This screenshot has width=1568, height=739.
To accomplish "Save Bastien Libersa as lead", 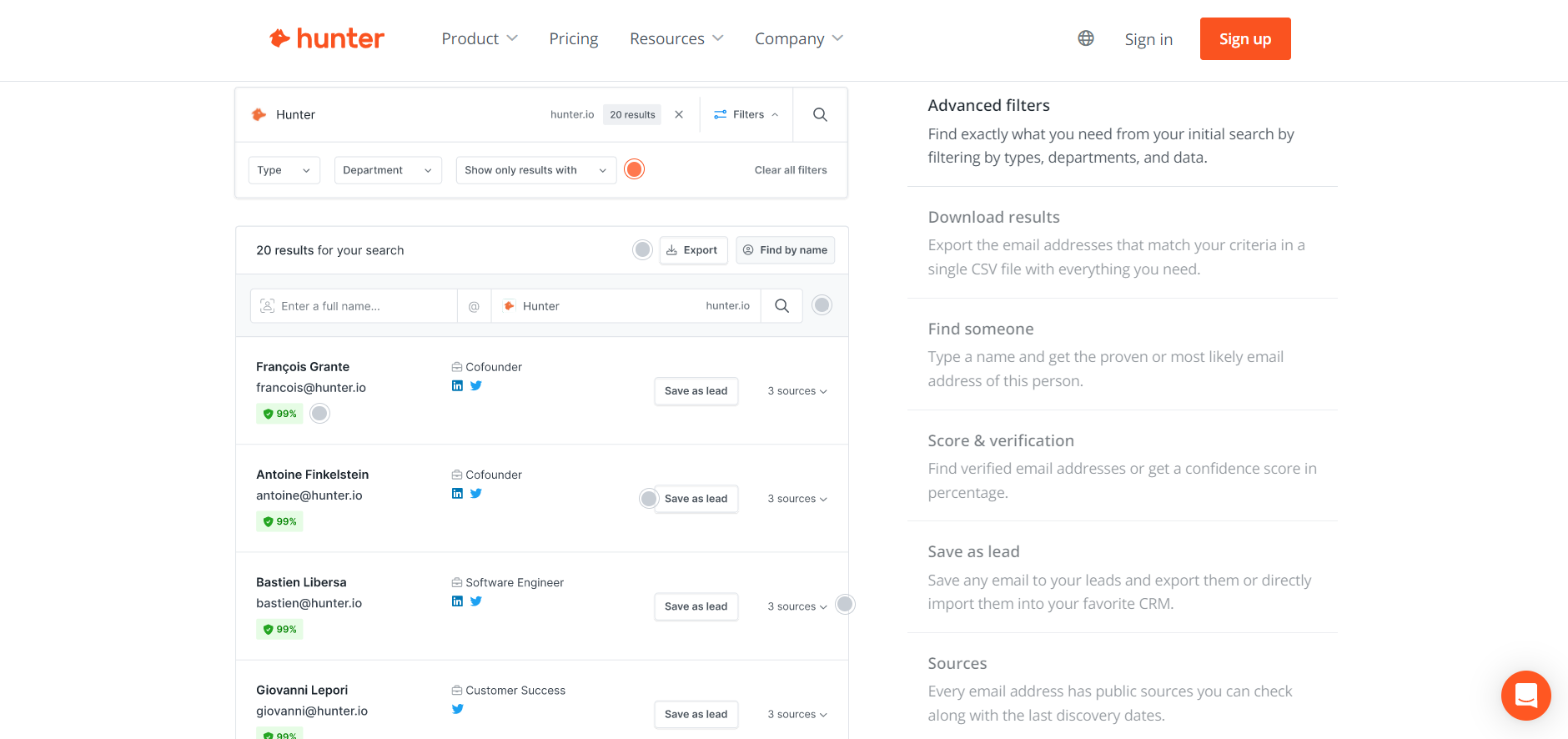I will click(x=696, y=606).
